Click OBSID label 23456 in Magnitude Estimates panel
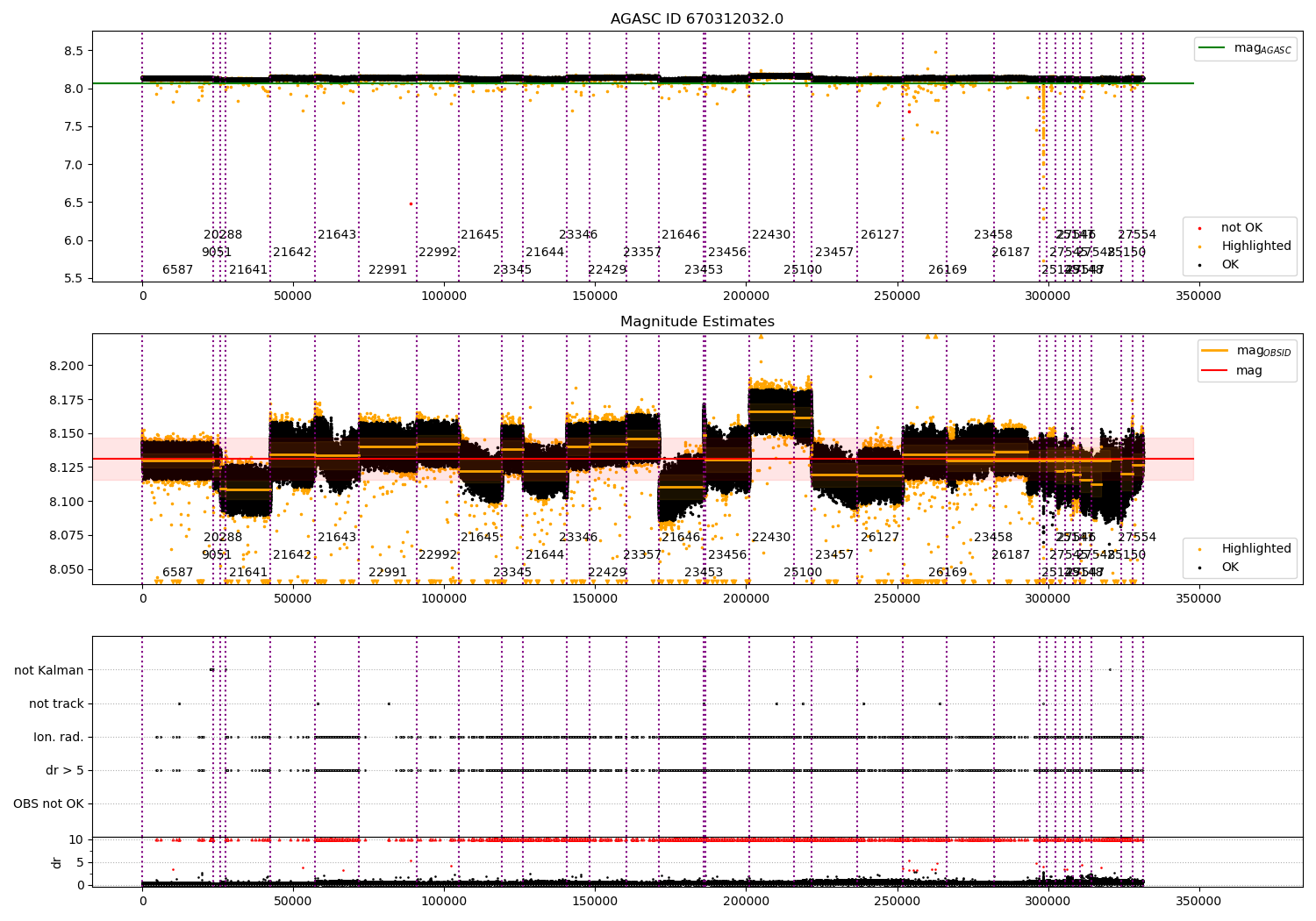1316x921 pixels. pos(727,555)
